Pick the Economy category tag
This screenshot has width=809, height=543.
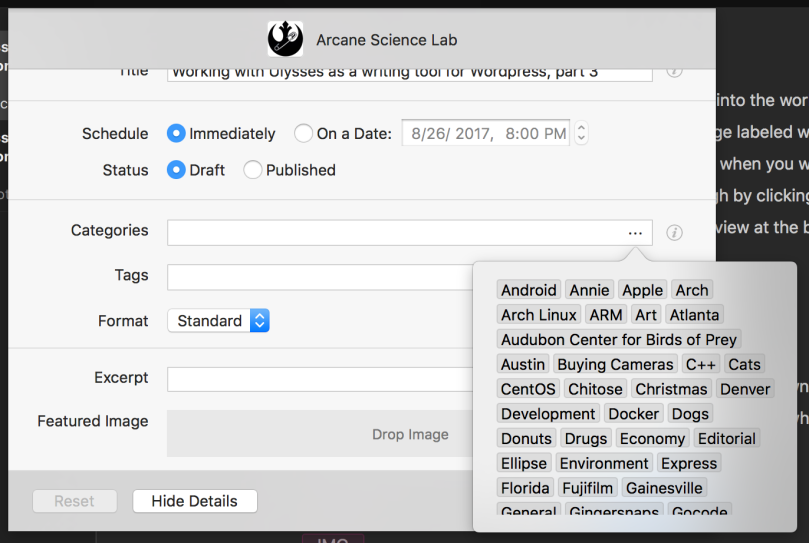pos(652,439)
